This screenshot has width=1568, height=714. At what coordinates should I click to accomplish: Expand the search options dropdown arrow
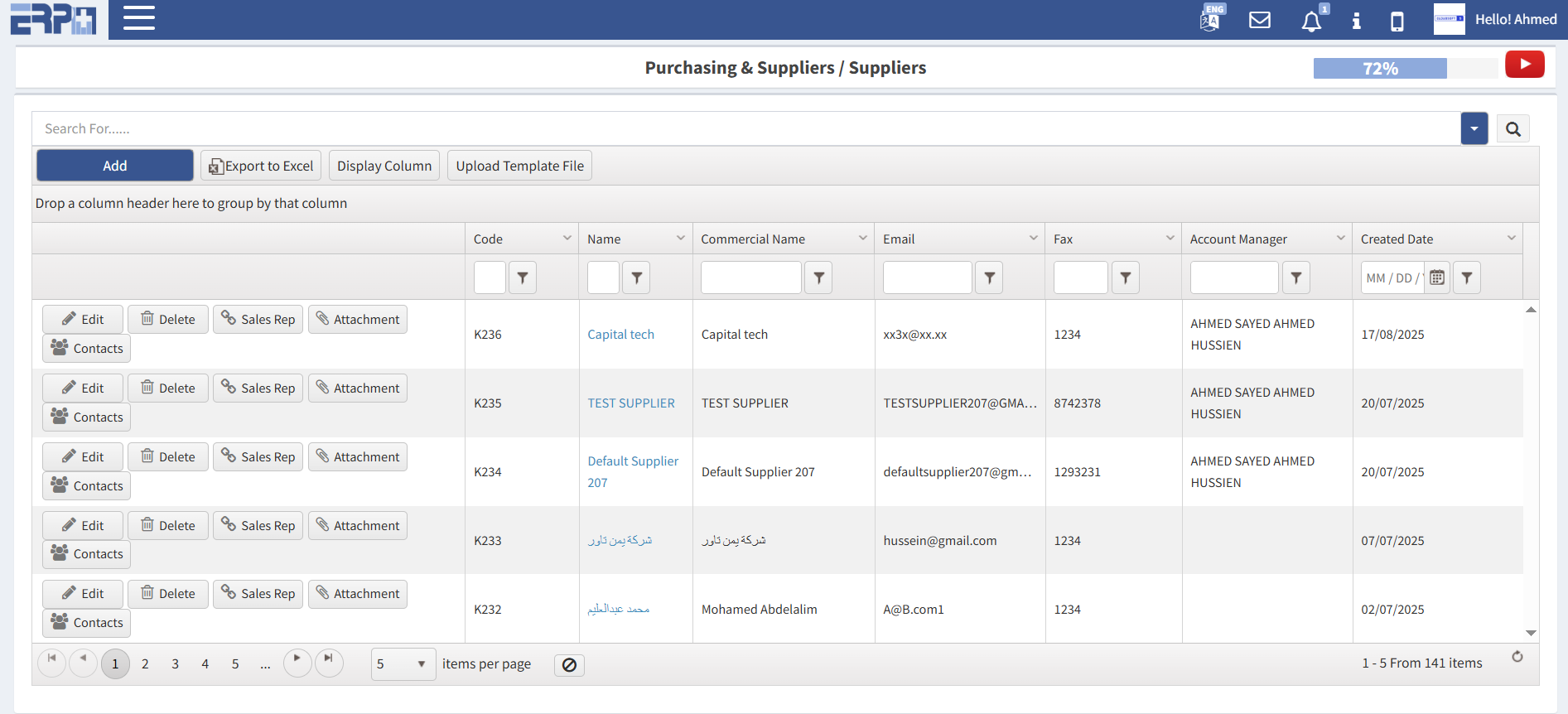click(1474, 129)
